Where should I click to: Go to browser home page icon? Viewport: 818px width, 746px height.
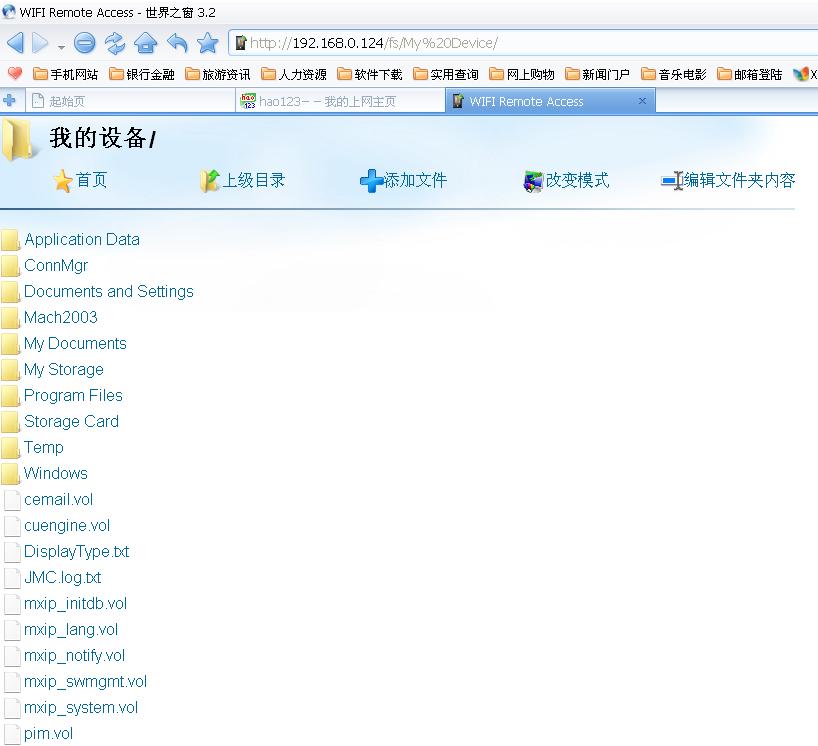click(x=146, y=43)
